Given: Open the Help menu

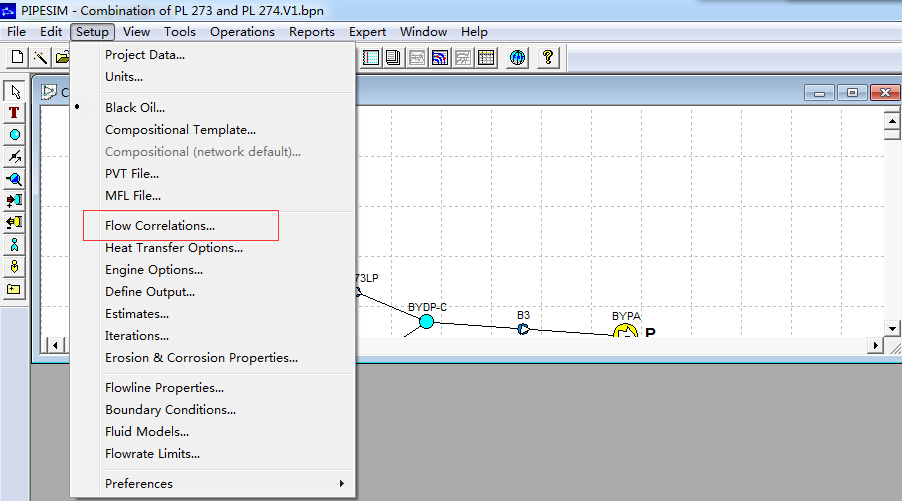Looking at the screenshot, I should (474, 32).
